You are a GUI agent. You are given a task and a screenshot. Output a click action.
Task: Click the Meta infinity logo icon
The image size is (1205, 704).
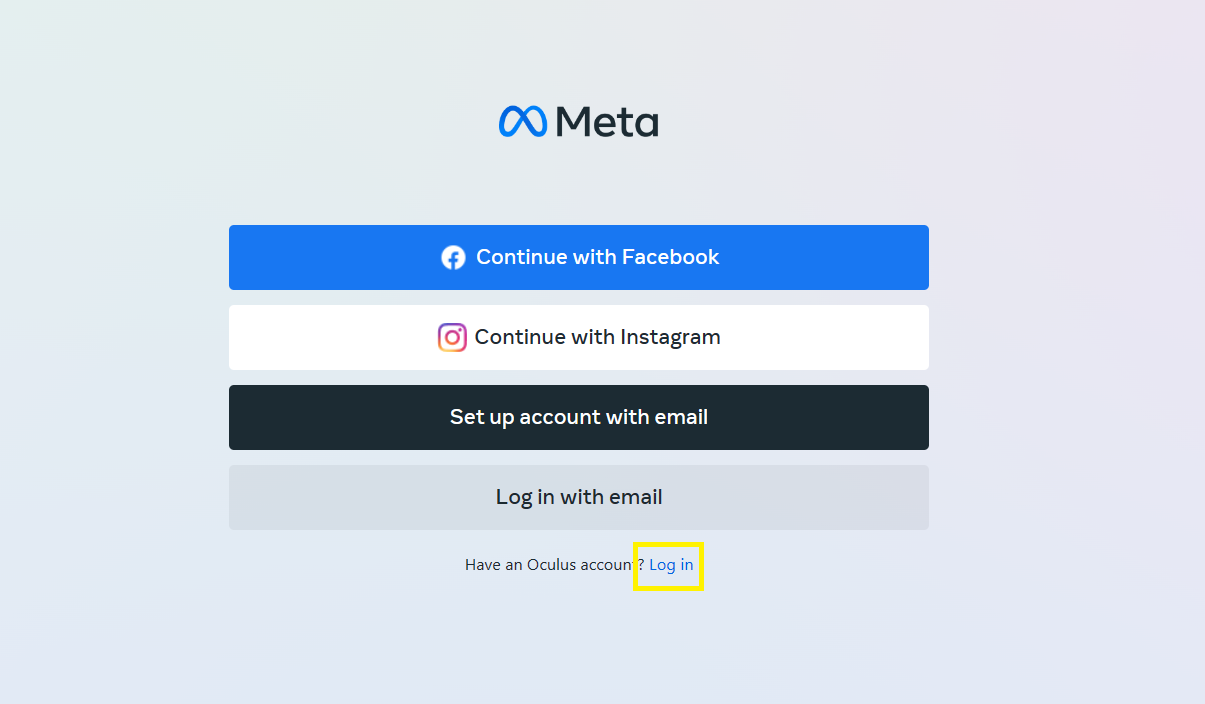(522, 122)
